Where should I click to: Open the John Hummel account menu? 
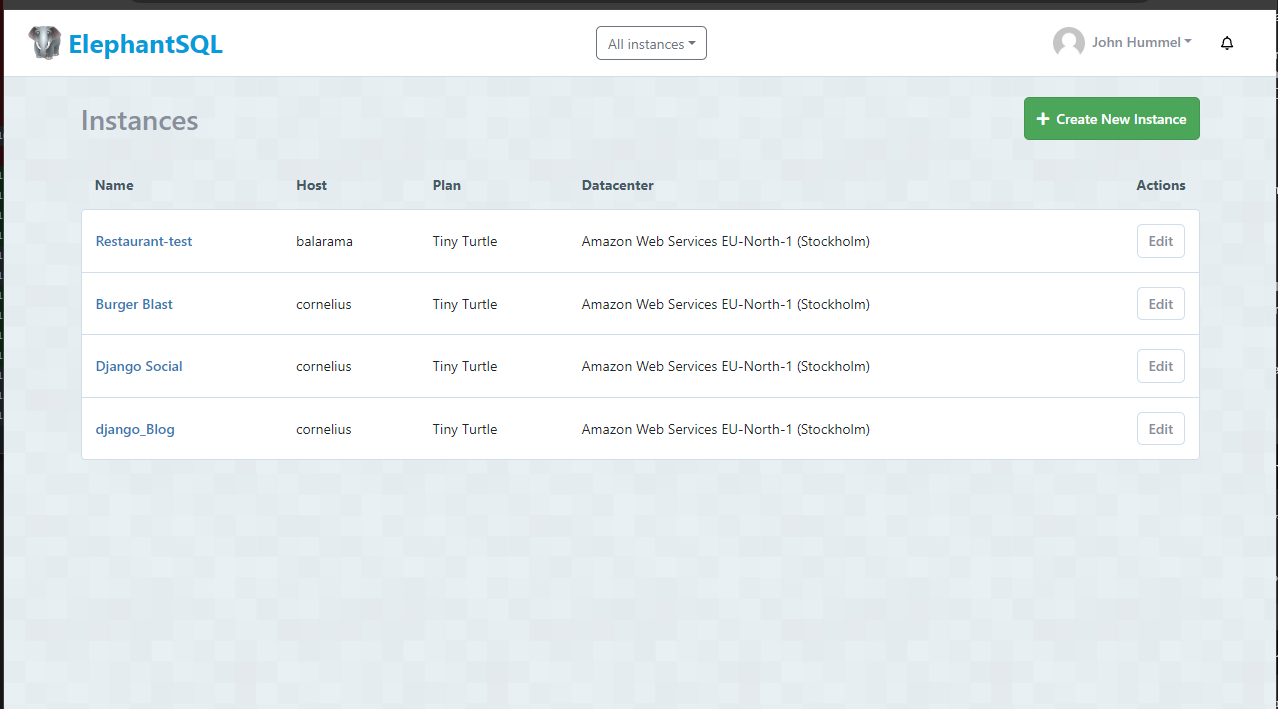point(1142,43)
